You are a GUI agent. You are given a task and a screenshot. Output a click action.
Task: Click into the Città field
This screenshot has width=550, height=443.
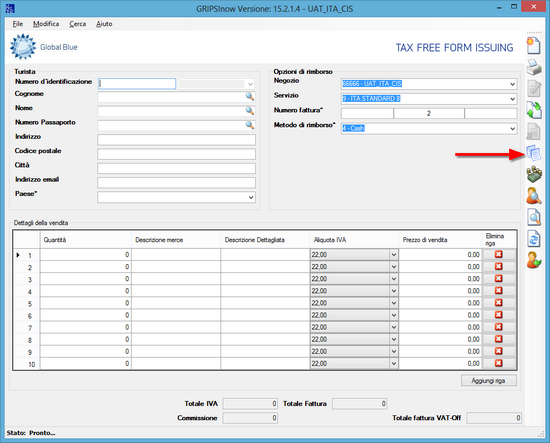click(176, 168)
